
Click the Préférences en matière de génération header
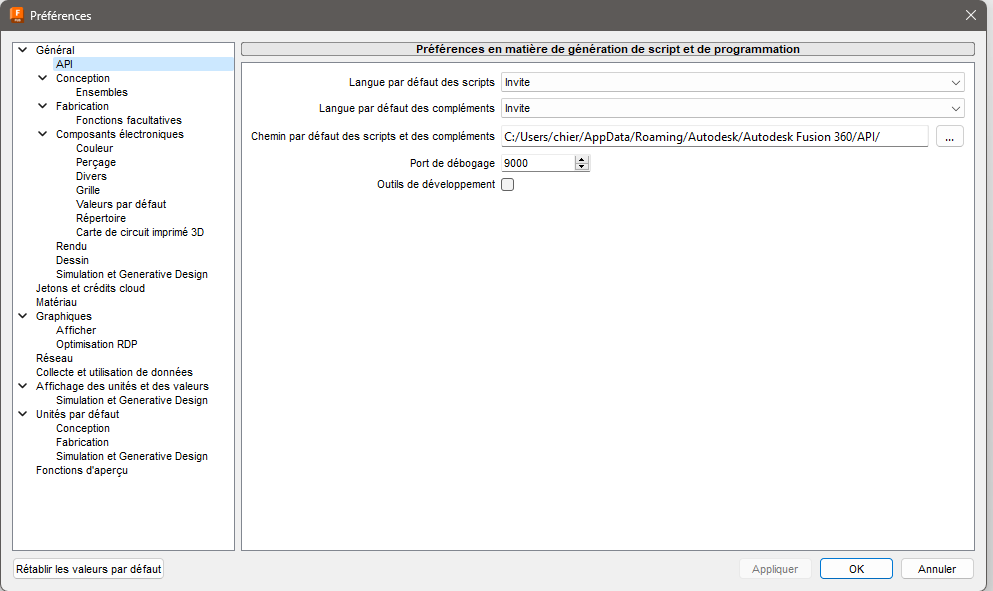click(607, 49)
